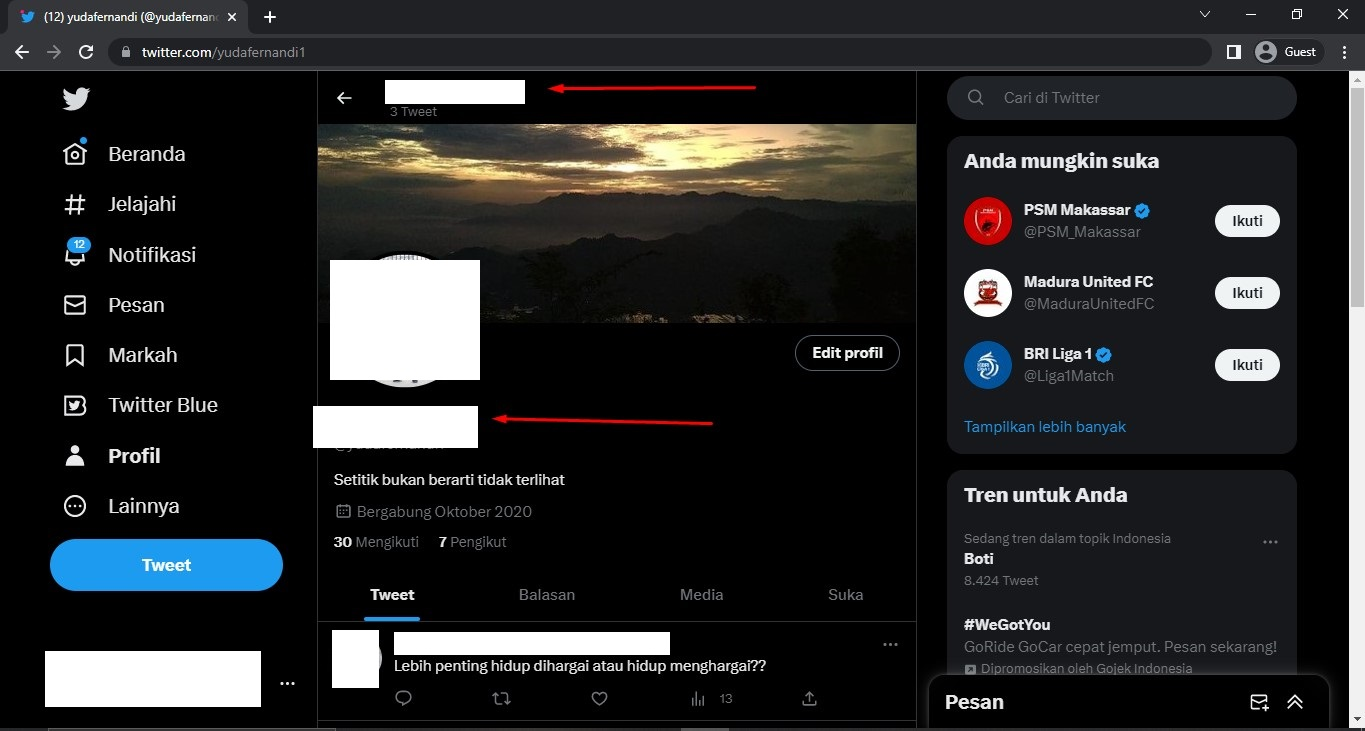Viewport: 1365px width, 731px height.
Task: Follow PSM Makassar with Ikuti button
Action: click(1247, 221)
